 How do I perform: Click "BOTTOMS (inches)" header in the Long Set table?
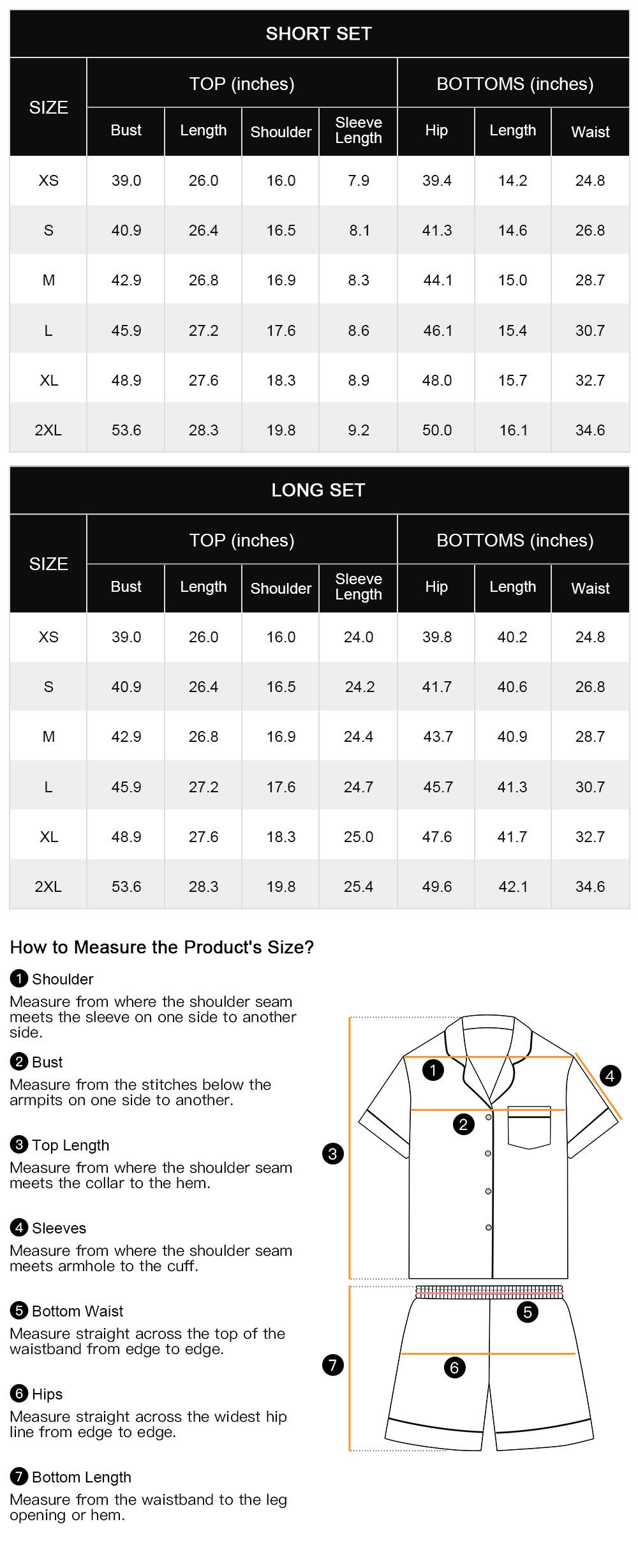[x=514, y=540]
